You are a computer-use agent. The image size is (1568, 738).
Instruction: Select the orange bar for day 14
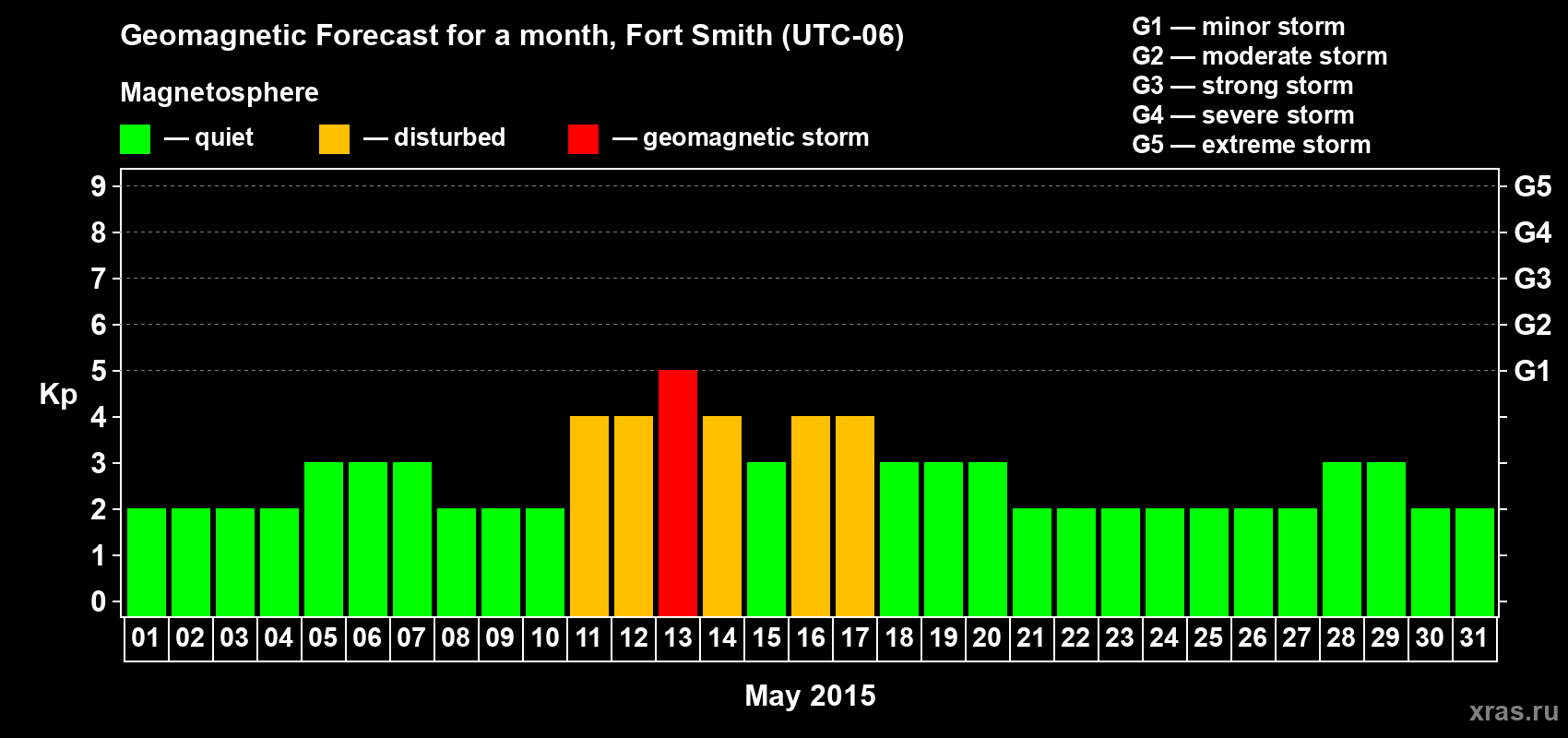(722, 516)
